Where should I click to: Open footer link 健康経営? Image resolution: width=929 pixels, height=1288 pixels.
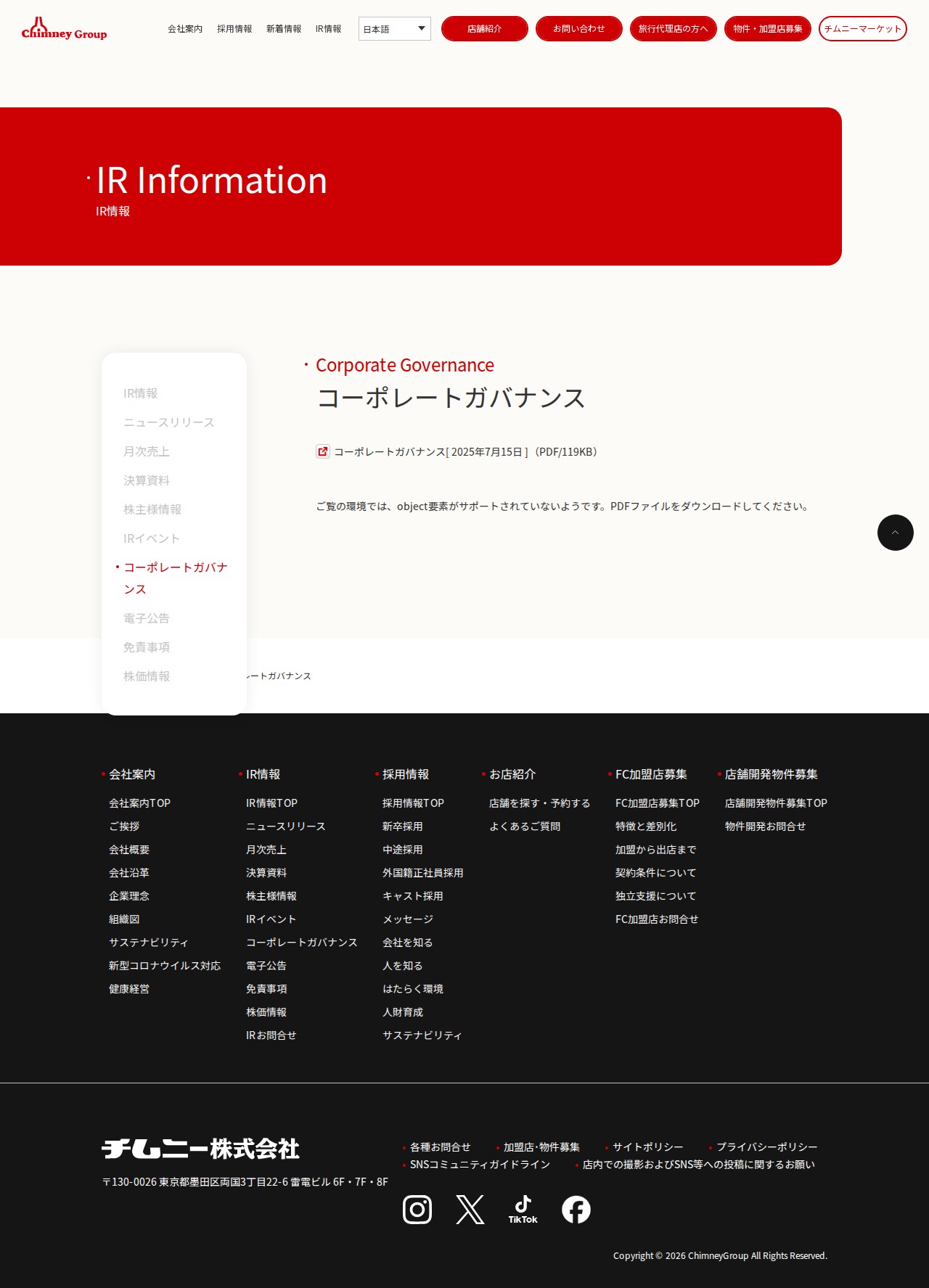coord(129,989)
